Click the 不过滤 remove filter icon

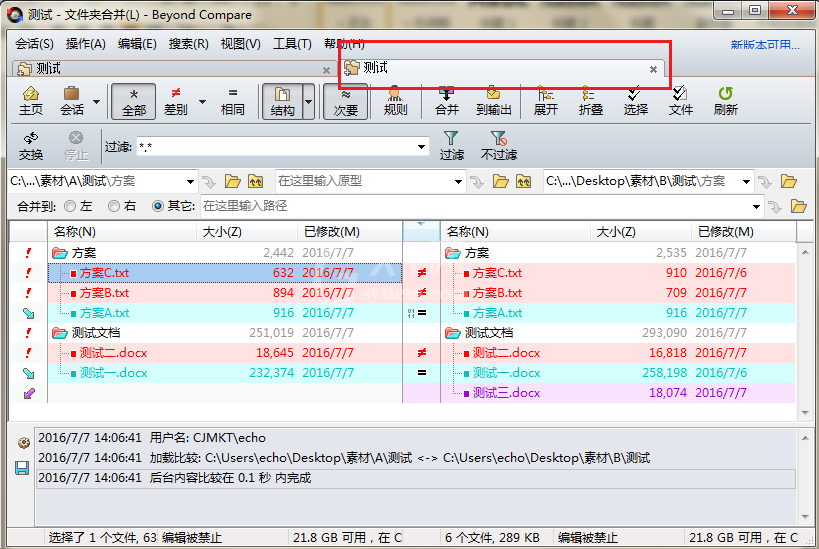point(499,146)
